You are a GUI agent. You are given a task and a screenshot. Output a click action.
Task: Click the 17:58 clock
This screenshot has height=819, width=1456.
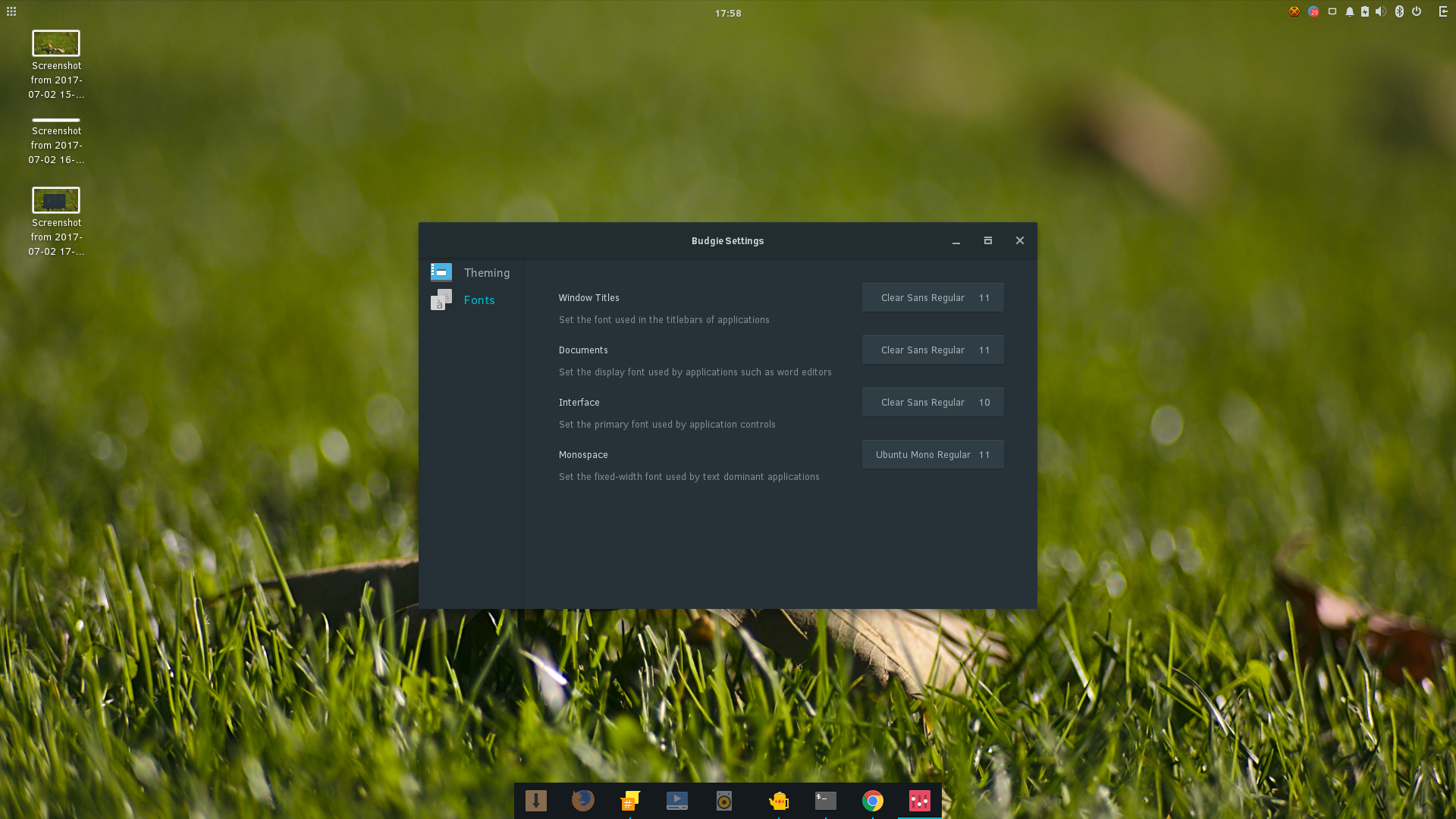coord(728,13)
